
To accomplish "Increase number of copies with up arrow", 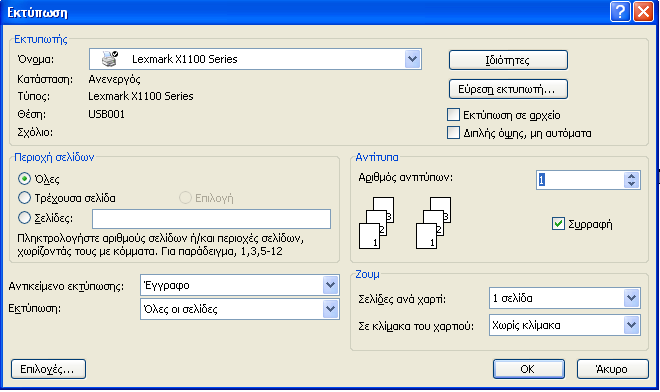I will pyautogui.click(x=631, y=176).
